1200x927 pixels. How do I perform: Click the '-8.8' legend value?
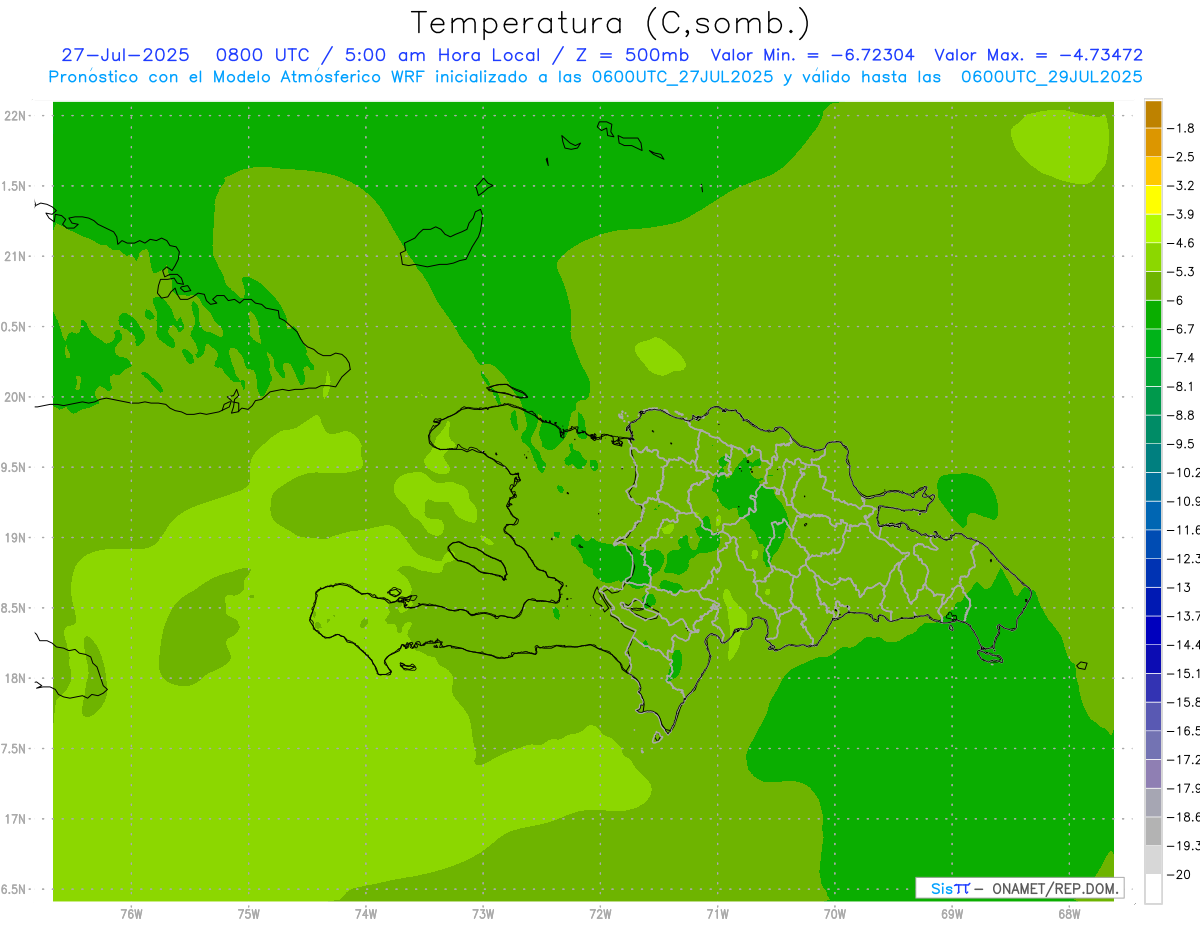click(1181, 415)
